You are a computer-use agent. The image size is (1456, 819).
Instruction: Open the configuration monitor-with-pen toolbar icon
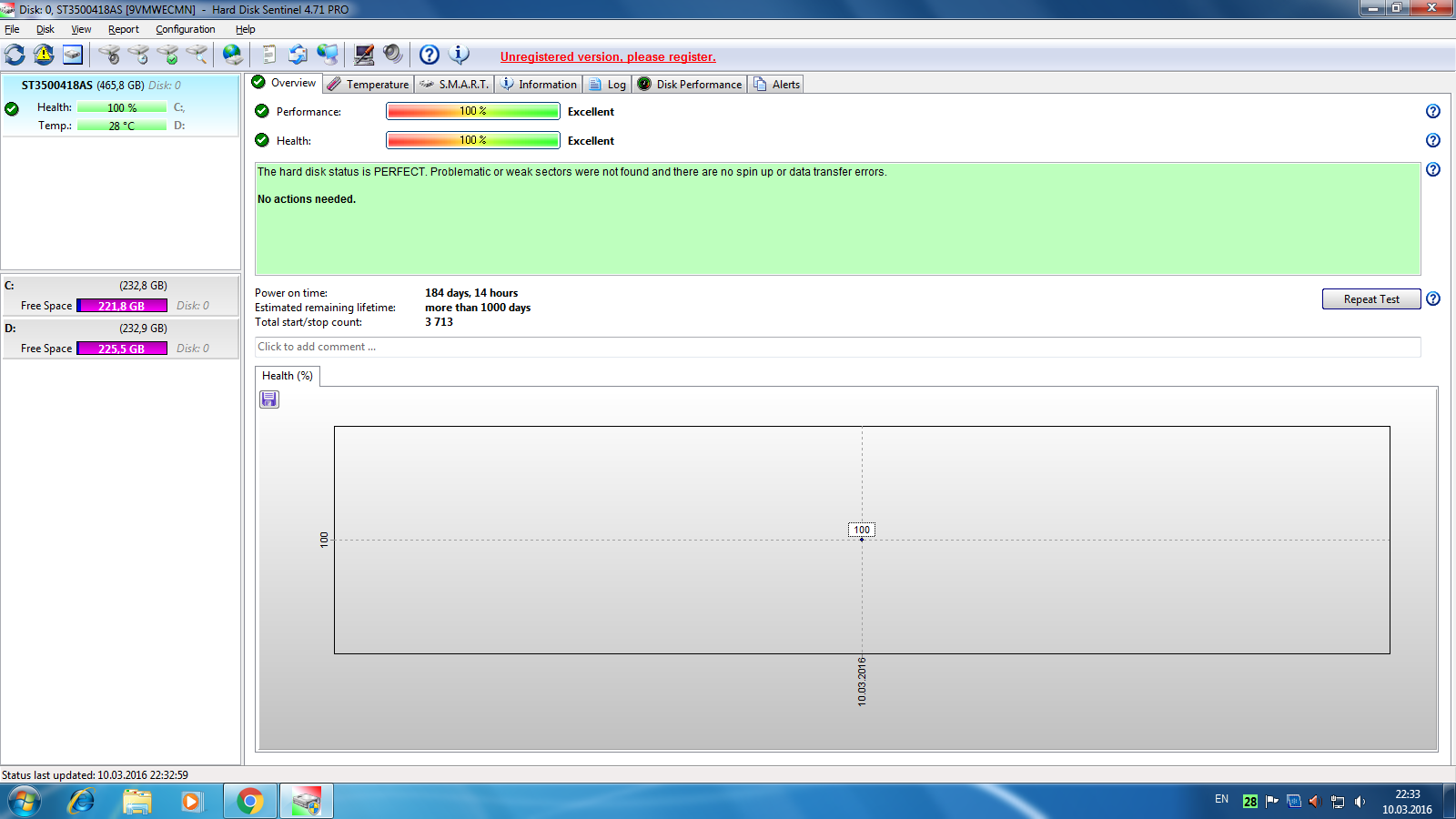point(364,55)
